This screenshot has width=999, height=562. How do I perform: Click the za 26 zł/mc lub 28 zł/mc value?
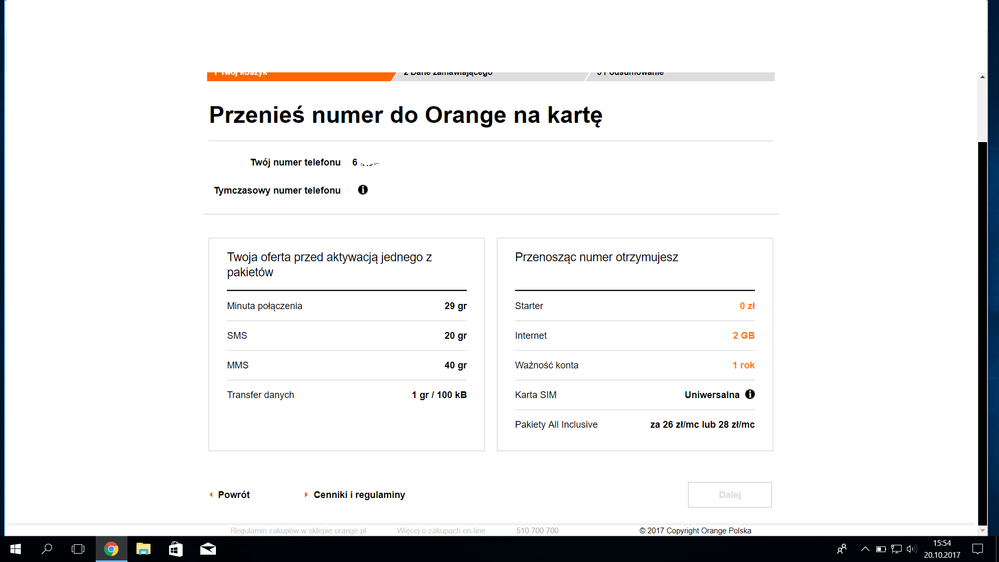click(702, 424)
